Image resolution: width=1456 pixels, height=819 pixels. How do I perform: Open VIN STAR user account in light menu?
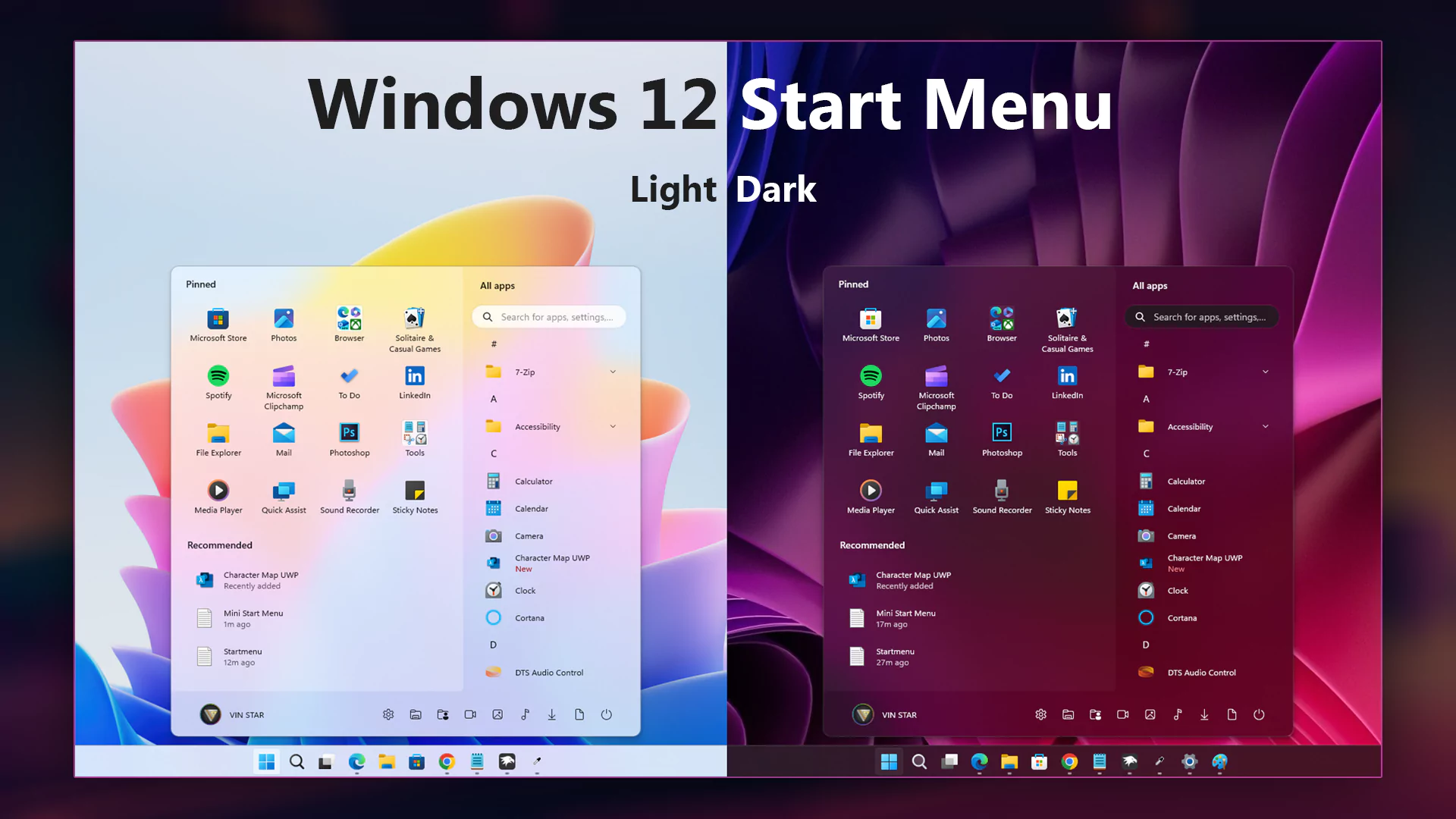click(232, 714)
